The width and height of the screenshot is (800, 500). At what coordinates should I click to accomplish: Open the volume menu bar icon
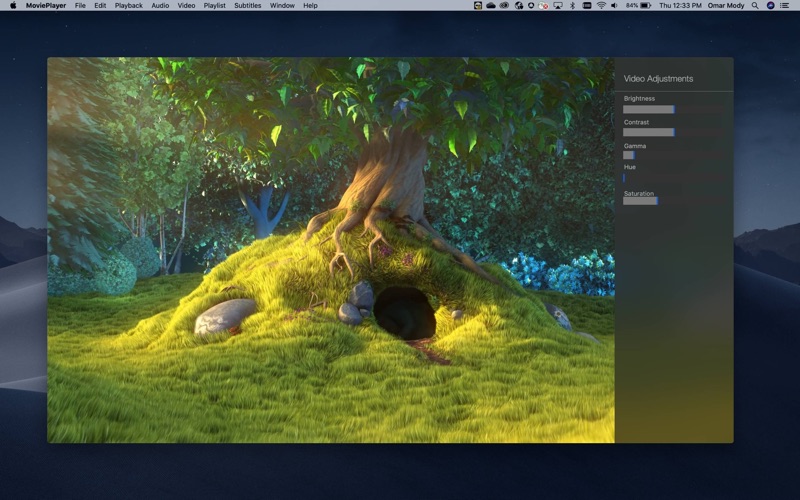[x=614, y=6]
